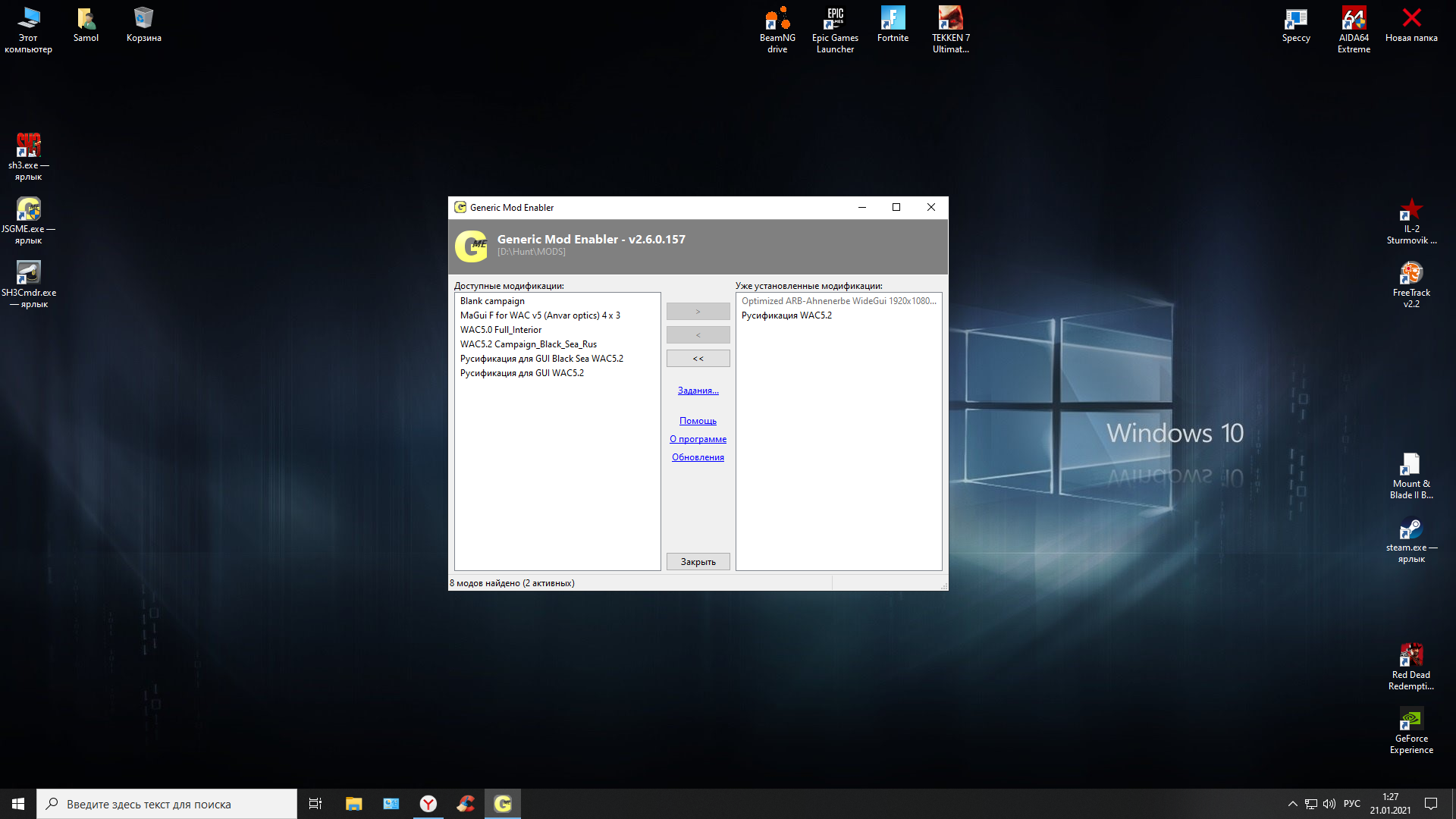1456x819 pixels.
Task: Select the Blank campaign mod
Action: (557, 301)
